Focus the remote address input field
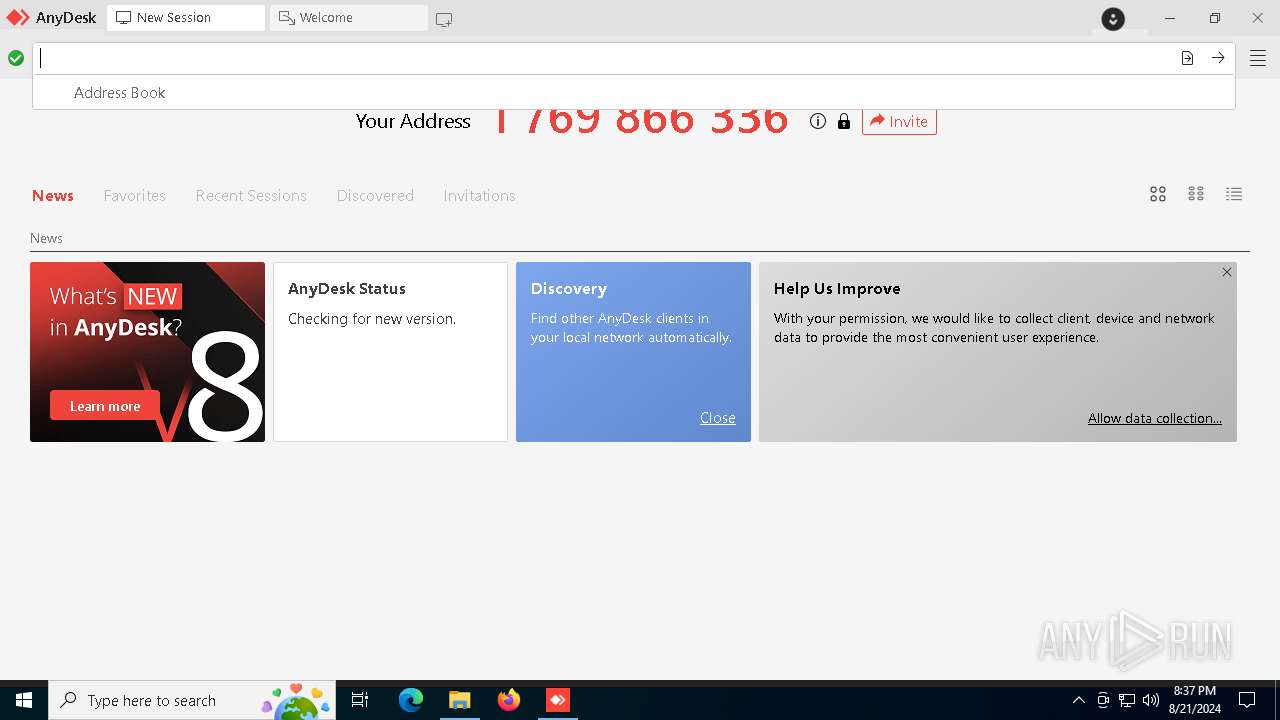The height and width of the screenshot is (720, 1280). click(605, 58)
